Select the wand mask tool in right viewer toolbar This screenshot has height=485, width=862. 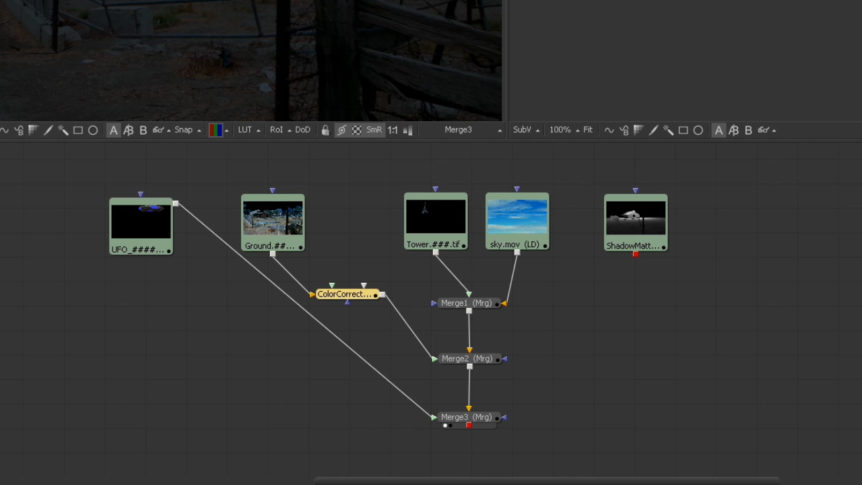pyautogui.click(x=668, y=130)
